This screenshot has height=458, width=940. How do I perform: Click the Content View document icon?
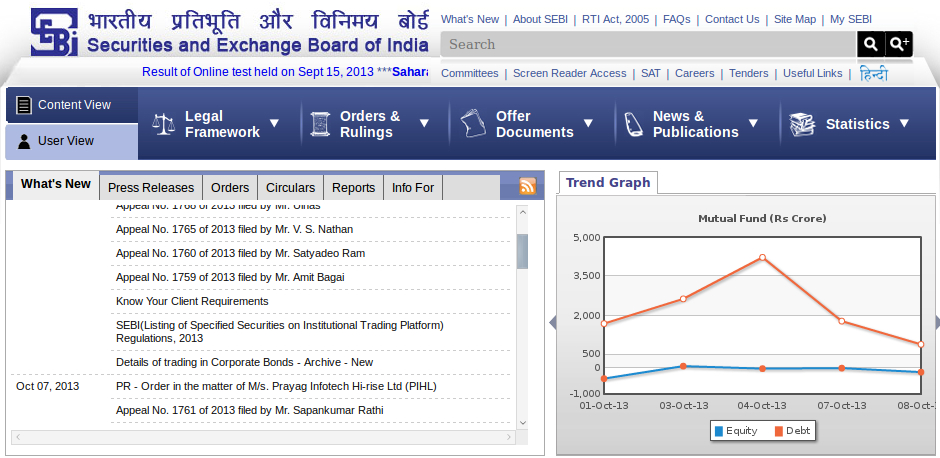[x=24, y=105]
